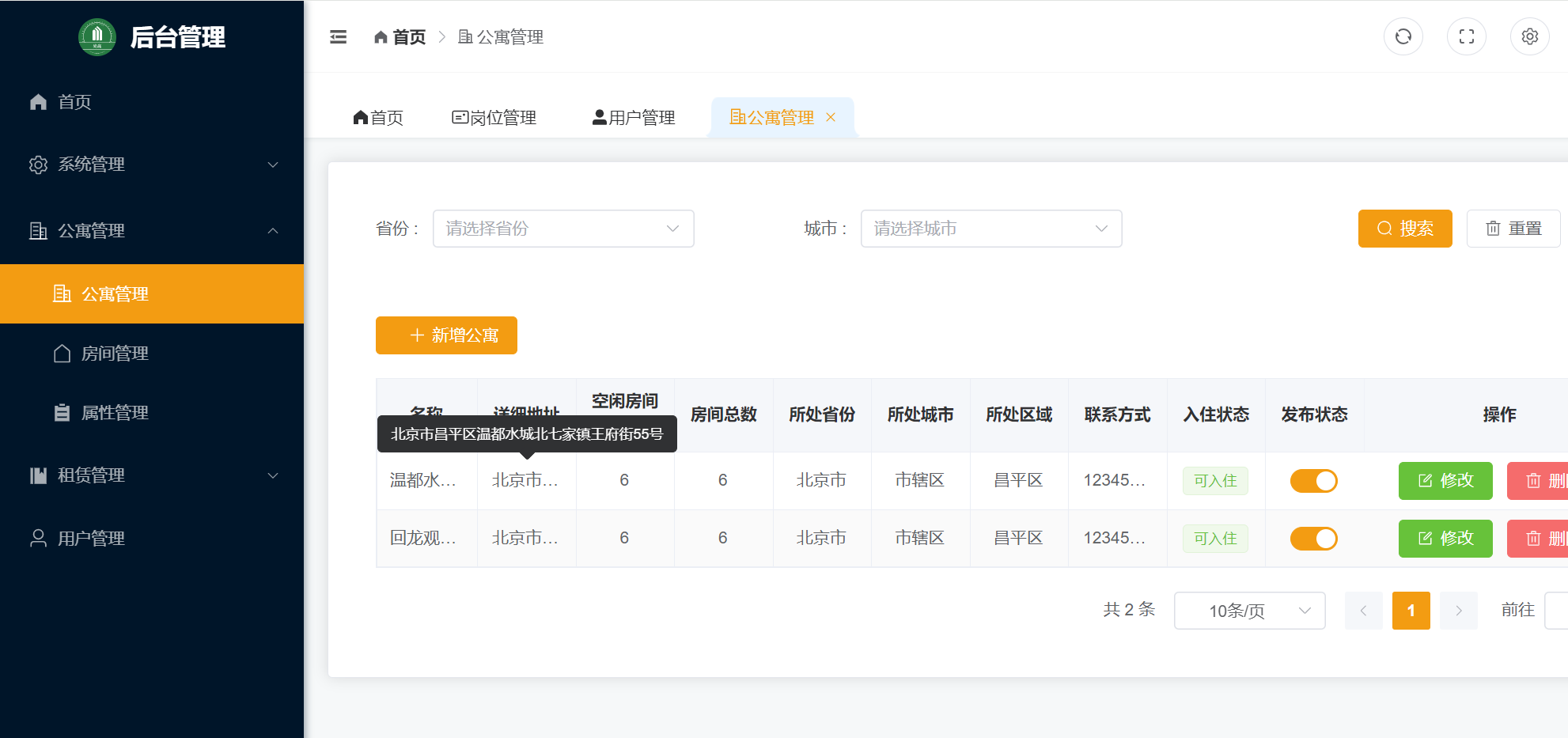Click the room icon next to 房间管理
The image size is (1568, 738).
pyautogui.click(x=62, y=354)
